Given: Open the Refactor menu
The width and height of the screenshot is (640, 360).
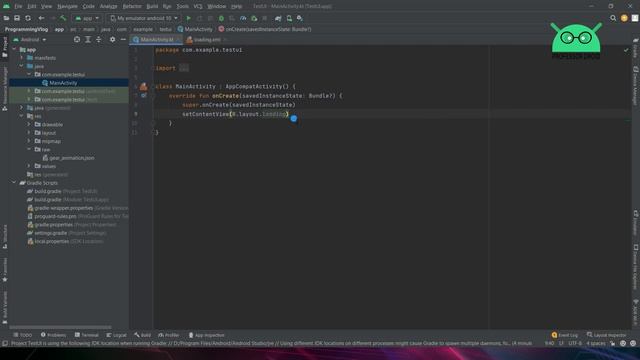Looking at the screenshot, I should (132, 7).
